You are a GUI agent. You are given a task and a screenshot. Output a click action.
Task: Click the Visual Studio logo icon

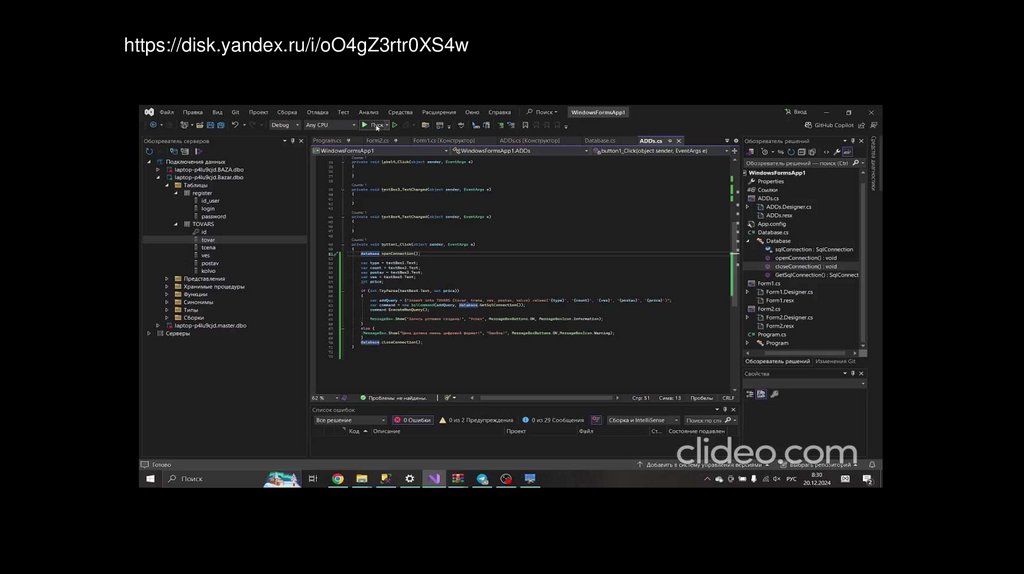click(149, 112)
